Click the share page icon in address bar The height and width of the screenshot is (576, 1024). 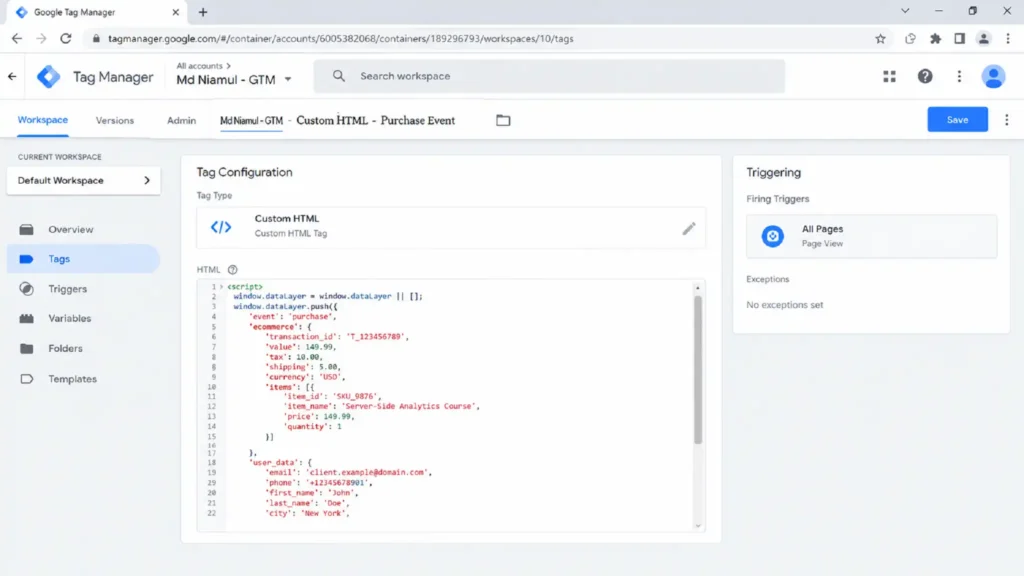tap(910, 39)
